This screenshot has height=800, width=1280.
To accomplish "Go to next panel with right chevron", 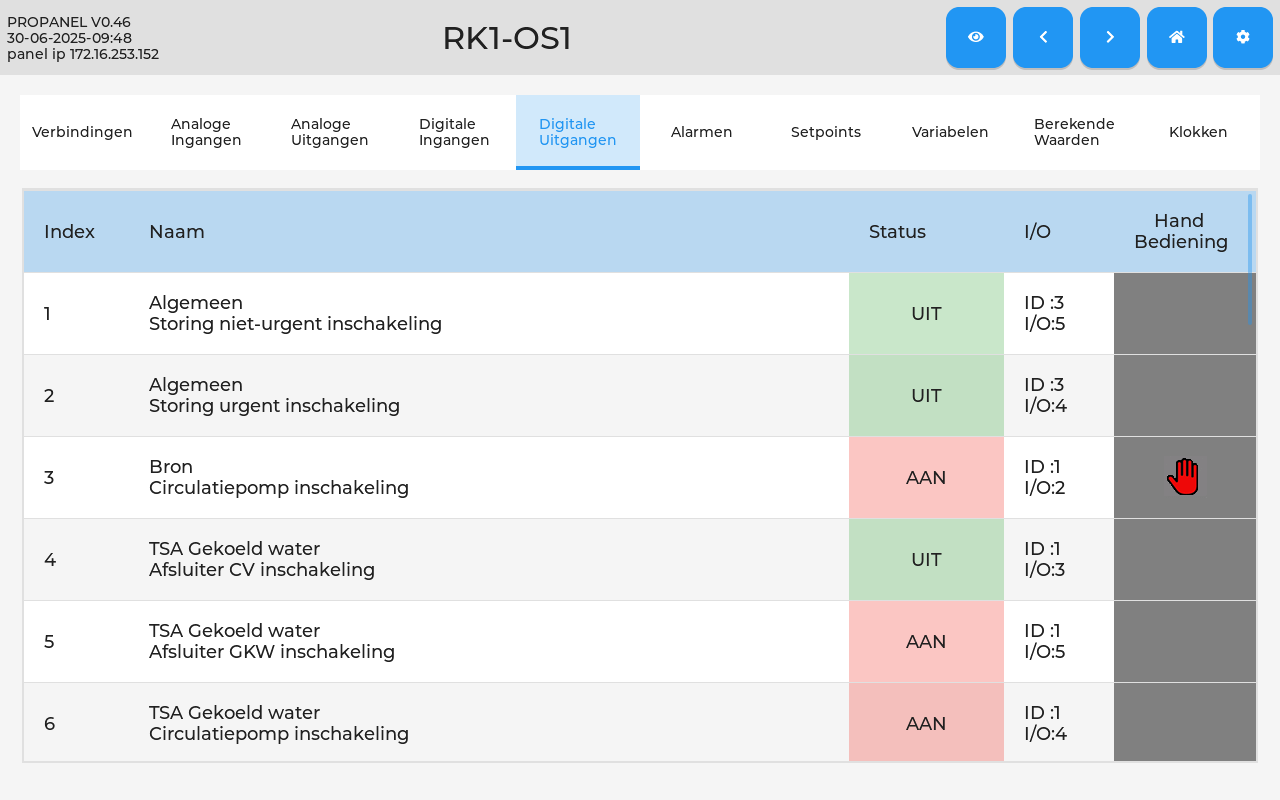I will 1110,37.
